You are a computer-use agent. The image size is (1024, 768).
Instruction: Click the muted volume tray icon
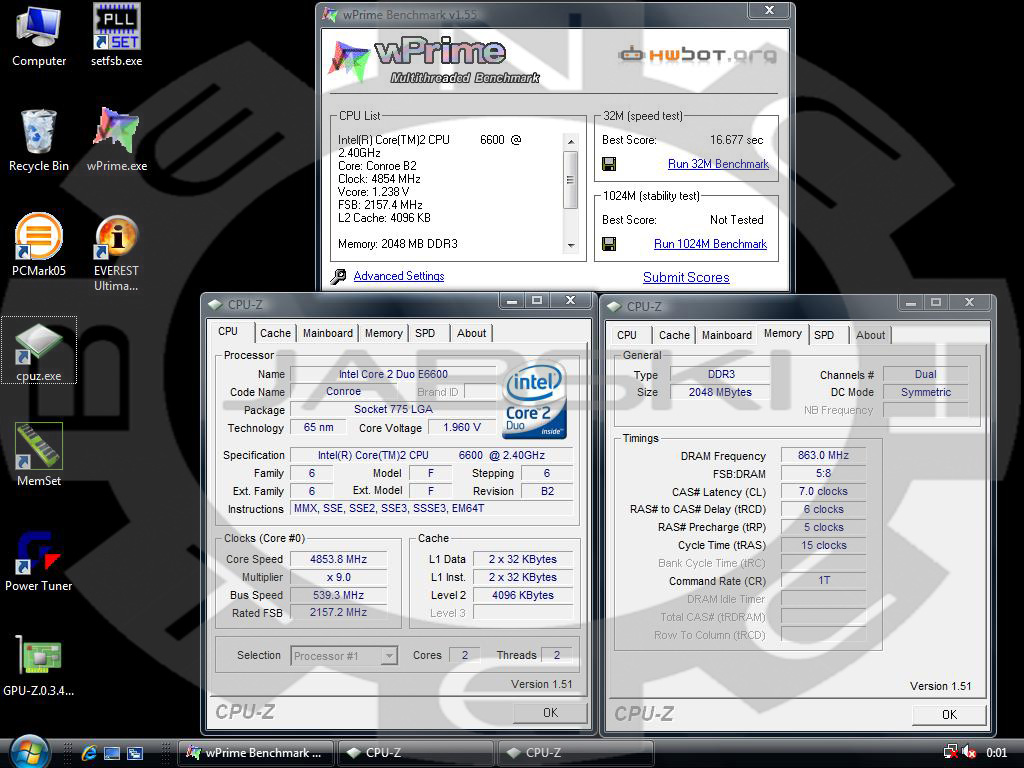(x=969, y=752)
